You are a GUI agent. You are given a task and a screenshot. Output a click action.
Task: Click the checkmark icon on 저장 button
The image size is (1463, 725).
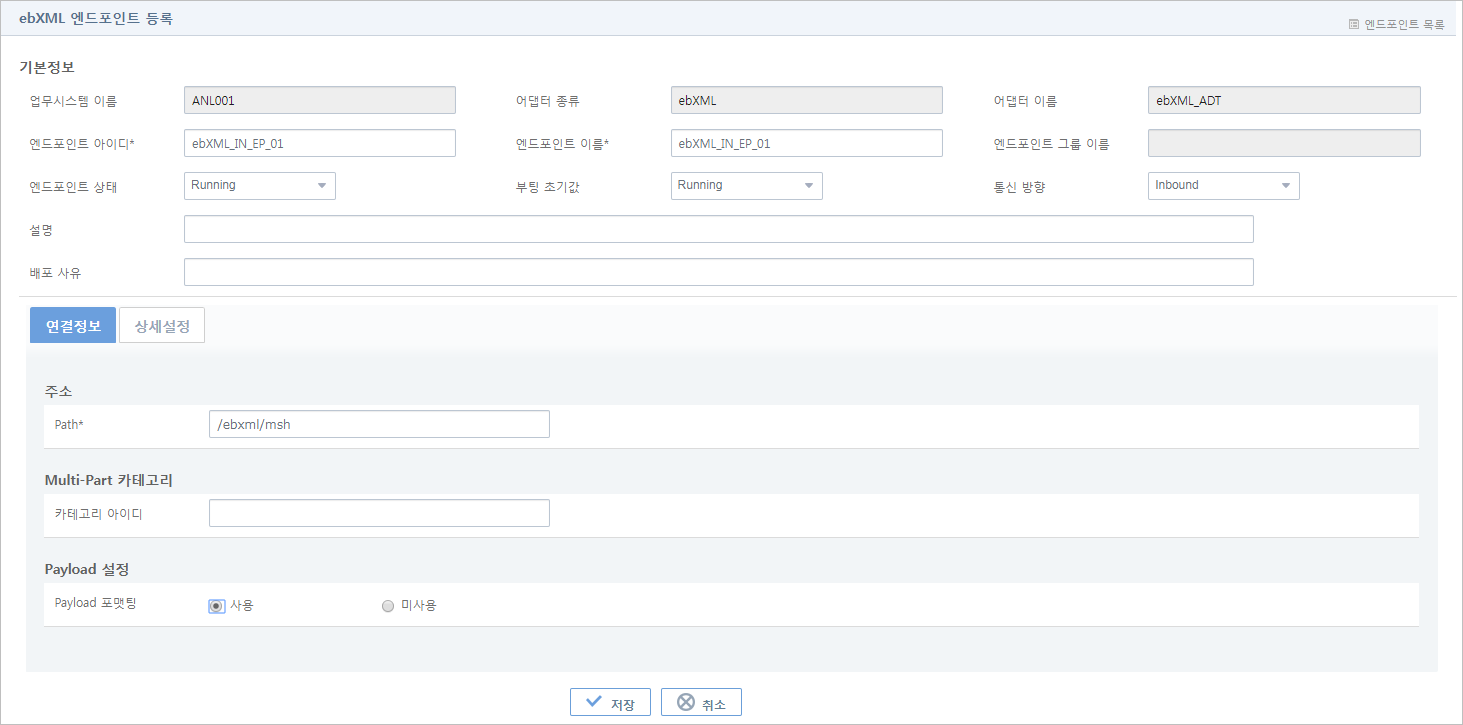click(594, 702)
